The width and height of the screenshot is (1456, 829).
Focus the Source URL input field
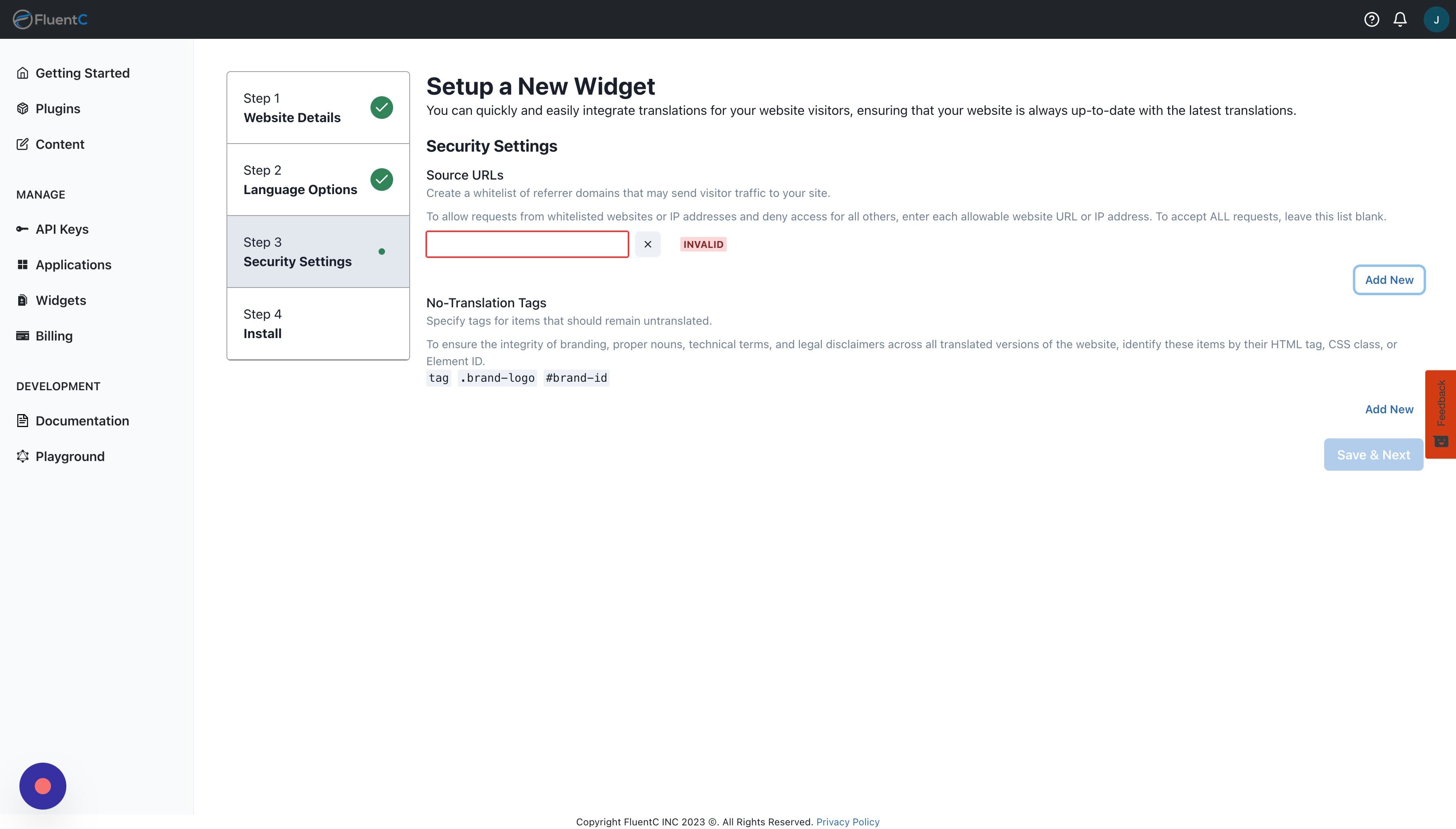click(x=527, y=244)
